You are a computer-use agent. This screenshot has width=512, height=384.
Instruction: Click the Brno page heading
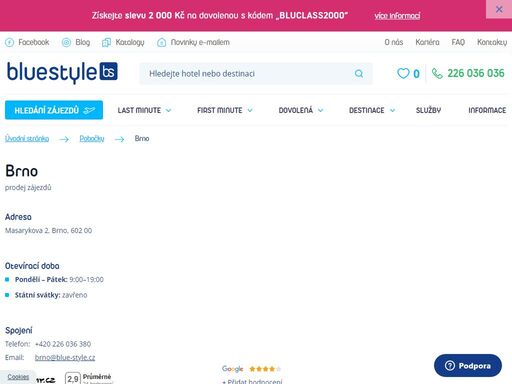click(22, 171)
